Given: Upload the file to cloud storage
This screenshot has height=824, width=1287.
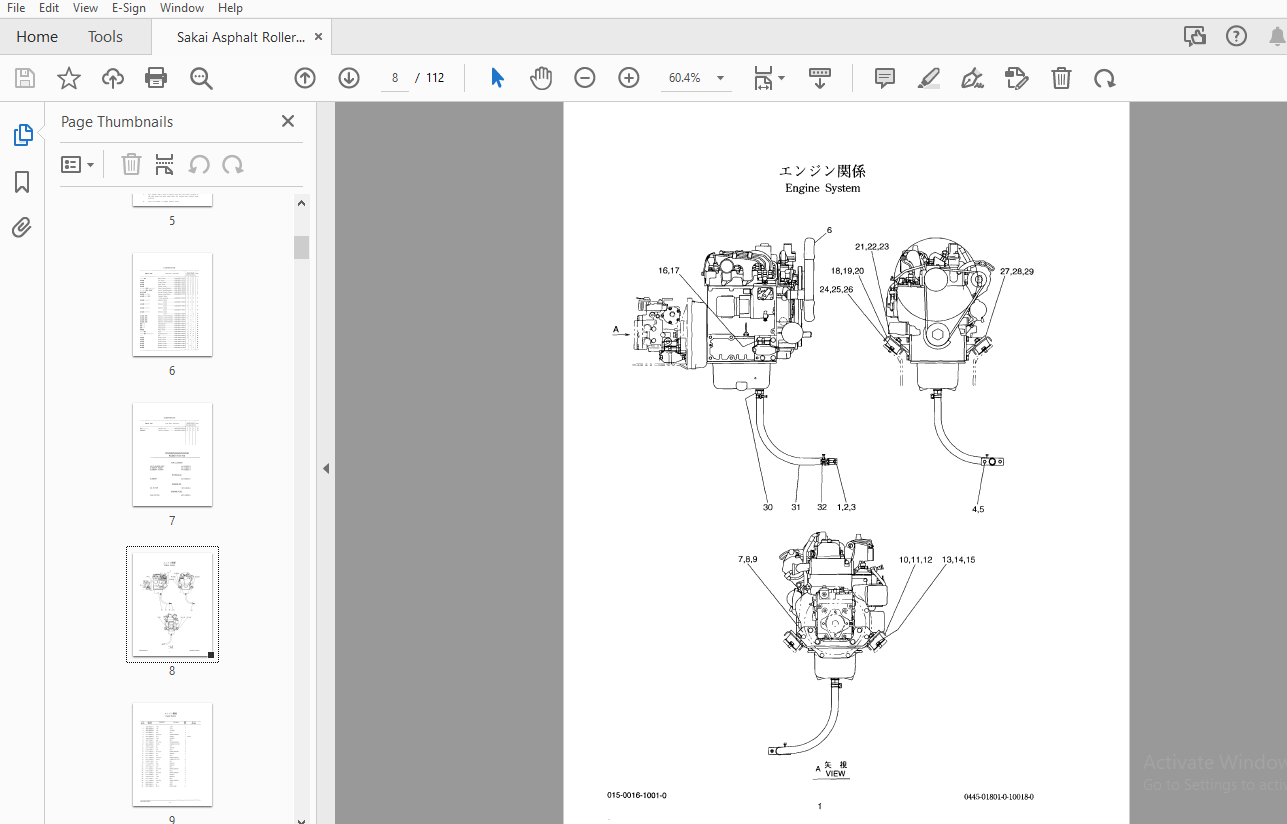Looking at the screenshot, I should pyautogui.click(x=113, y=78).
